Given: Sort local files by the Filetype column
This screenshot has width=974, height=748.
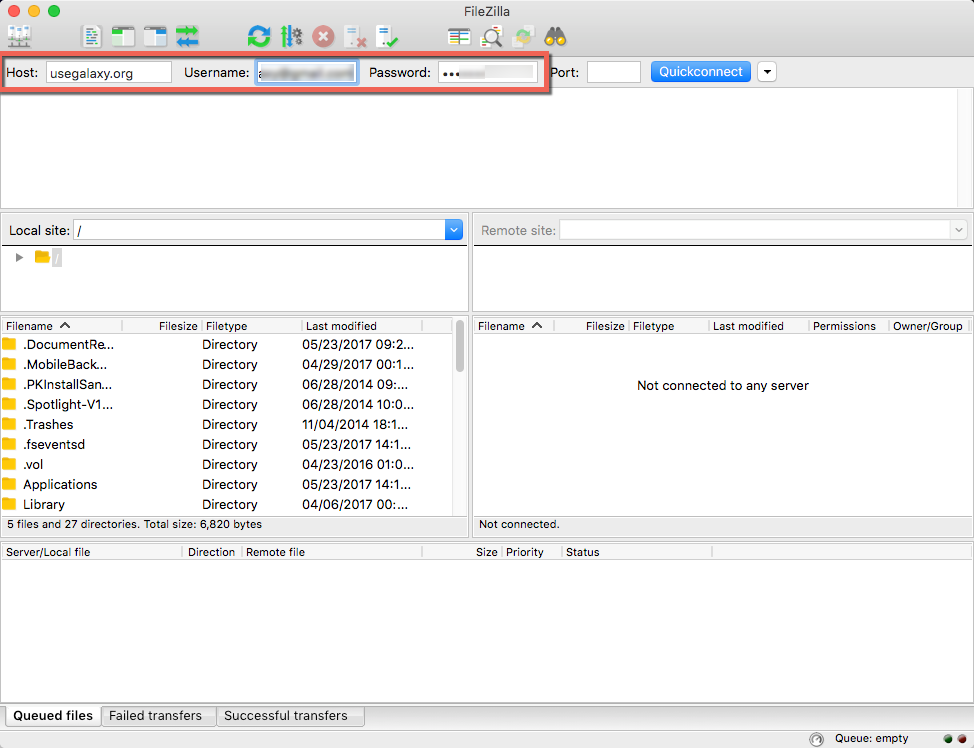Looking at the screenshot, I should click(x=252, y=326).
